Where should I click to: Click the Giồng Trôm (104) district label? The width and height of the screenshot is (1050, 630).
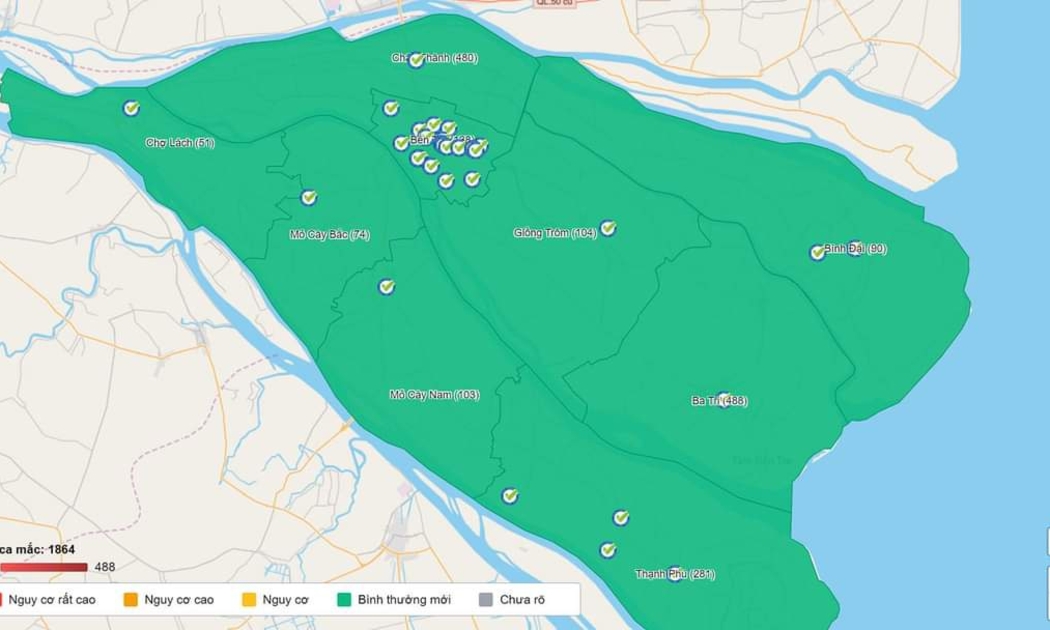coord(555,233)
